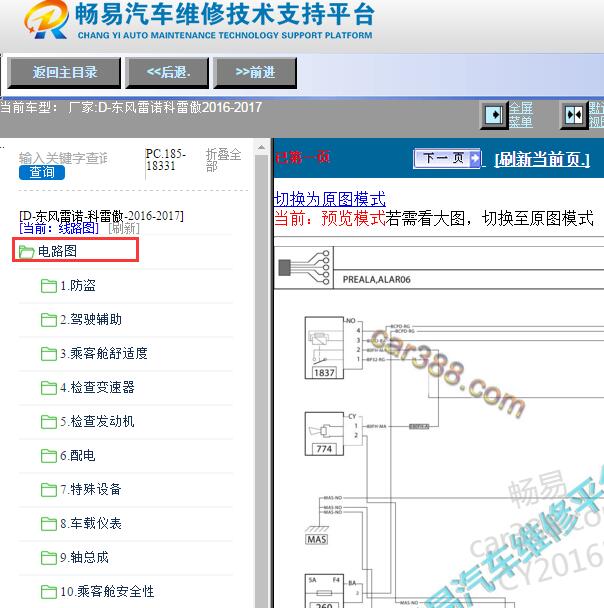Click component 1837 in the diagram
Screen dimensions: 604x608
(x=324, y=348)
